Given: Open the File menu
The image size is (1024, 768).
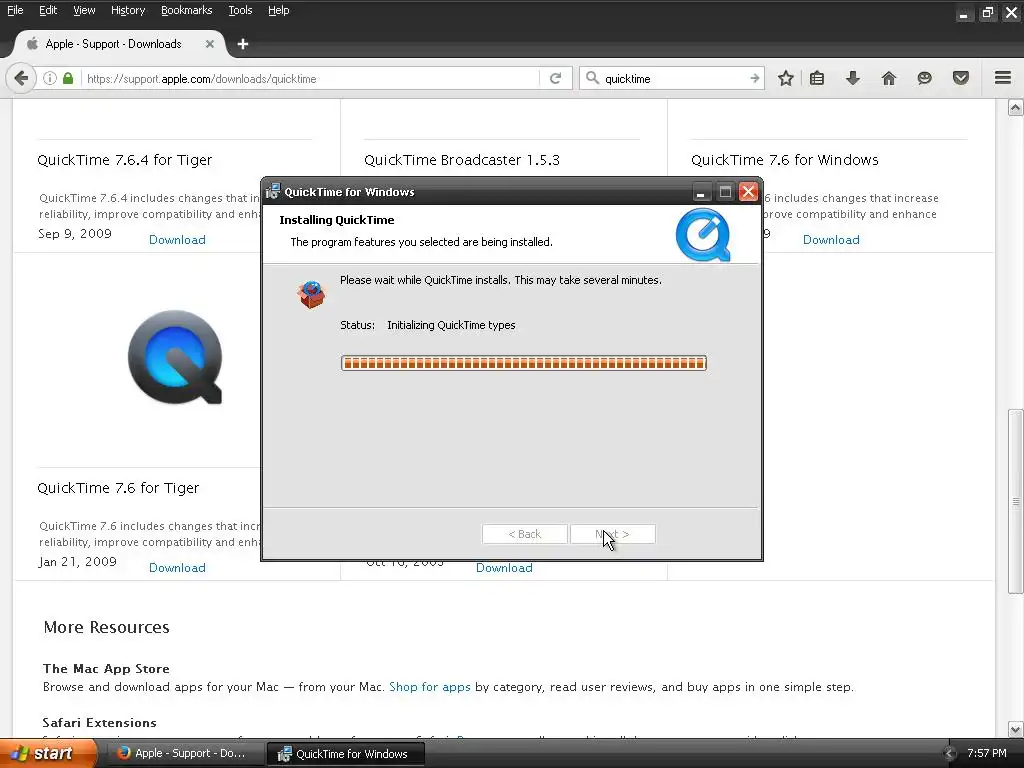Looking at the screenshot, I should pos(15,10).
